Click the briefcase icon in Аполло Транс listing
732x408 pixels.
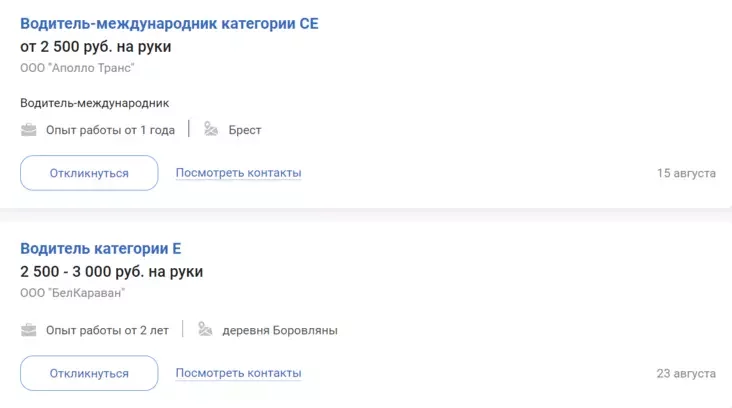pos(29,130)
